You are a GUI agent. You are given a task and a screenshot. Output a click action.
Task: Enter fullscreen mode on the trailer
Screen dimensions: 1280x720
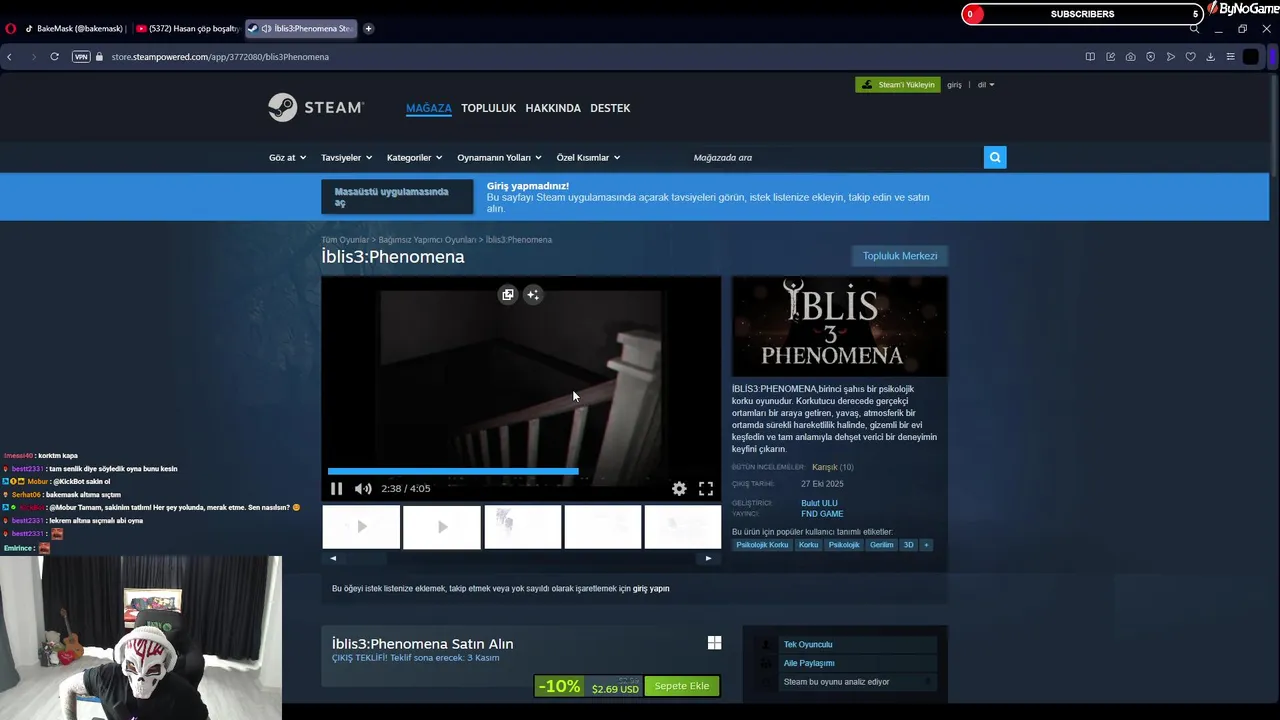[x=706, y=489]
